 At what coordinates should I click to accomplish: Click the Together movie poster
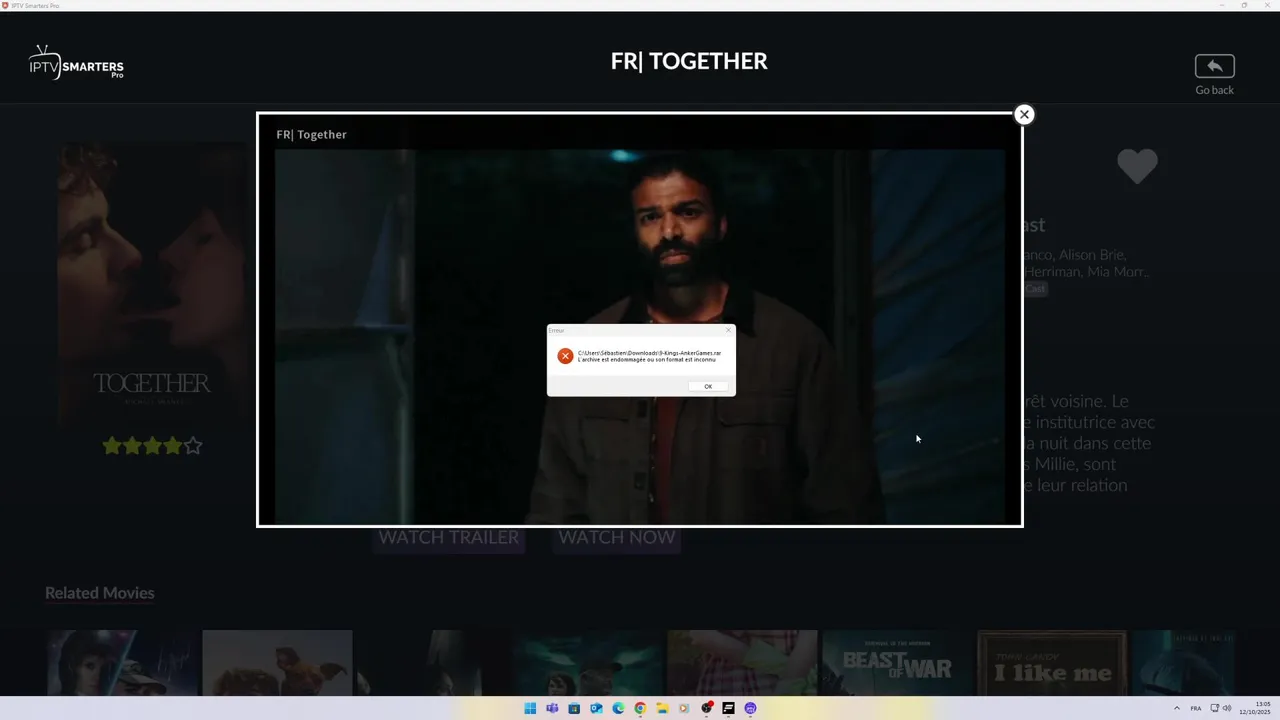[152, 285]
